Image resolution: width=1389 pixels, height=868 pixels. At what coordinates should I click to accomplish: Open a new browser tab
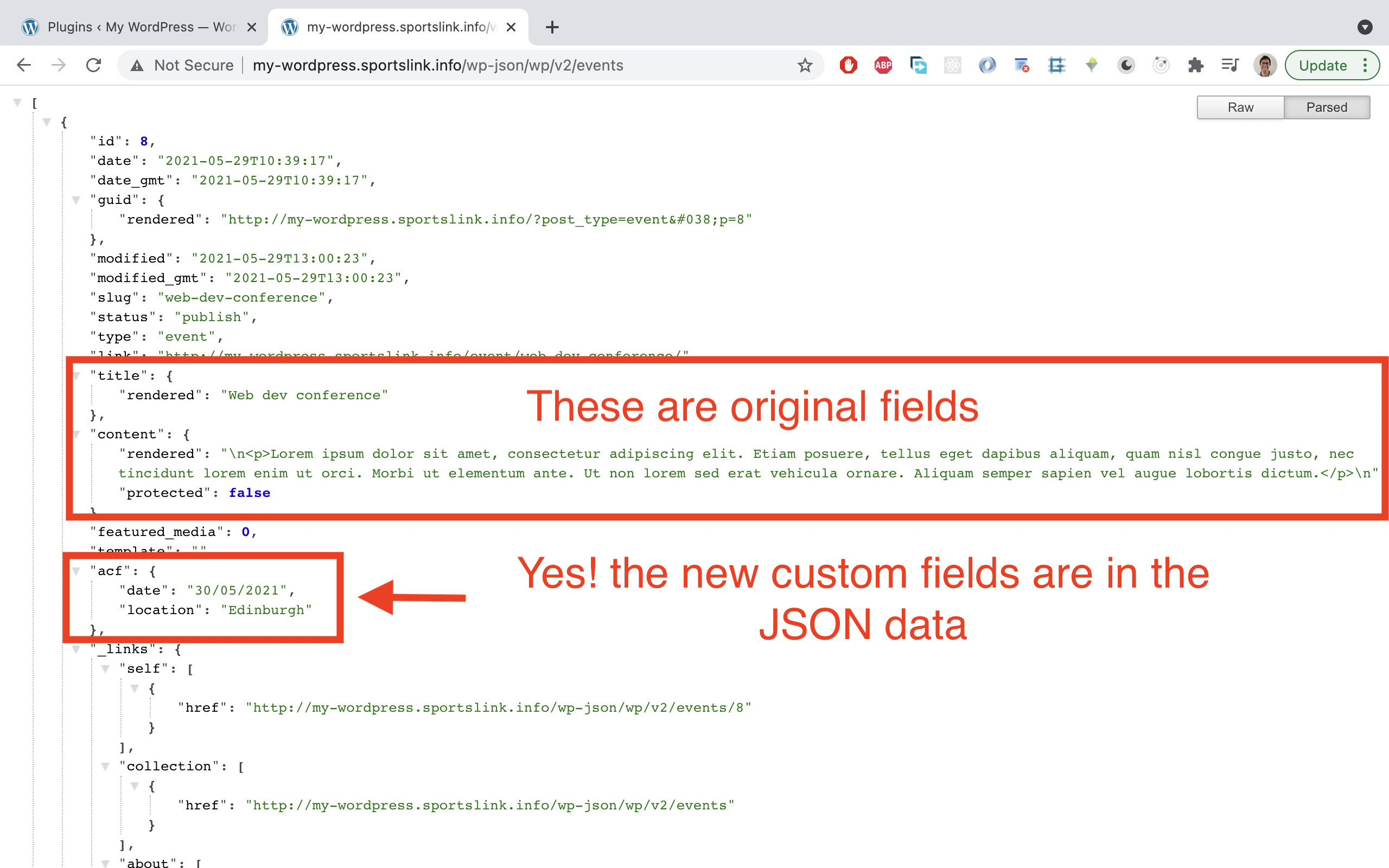click(x=552, y=27)
